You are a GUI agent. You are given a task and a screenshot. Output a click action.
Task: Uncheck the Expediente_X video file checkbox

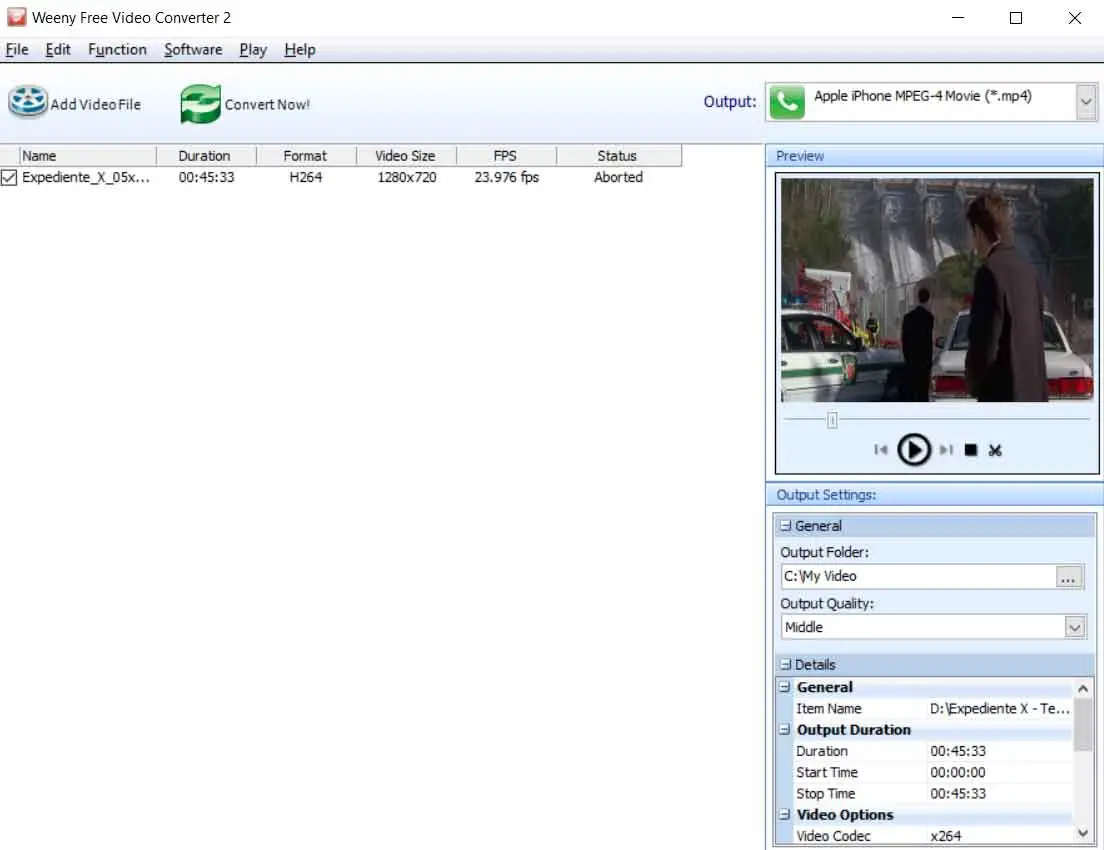pos(9,178)
